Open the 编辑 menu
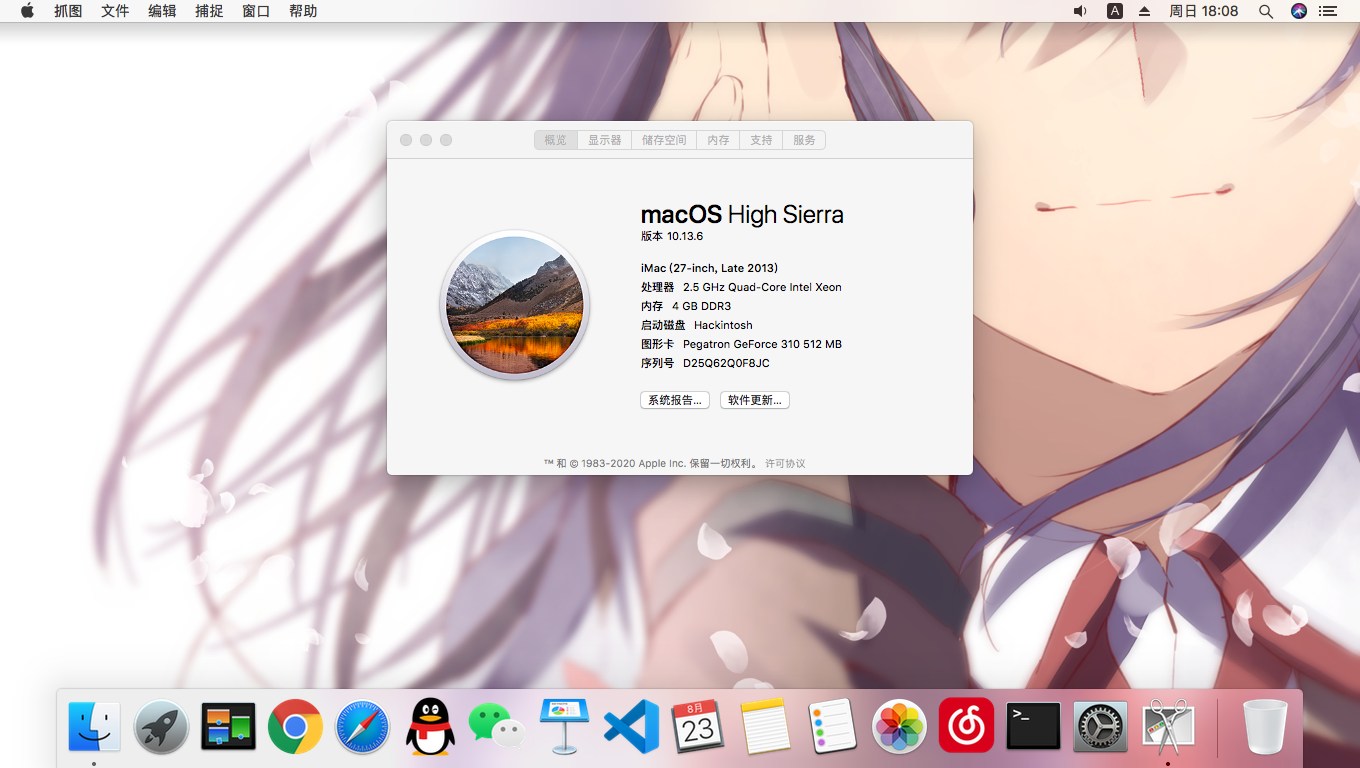 (x=162, y=11)
